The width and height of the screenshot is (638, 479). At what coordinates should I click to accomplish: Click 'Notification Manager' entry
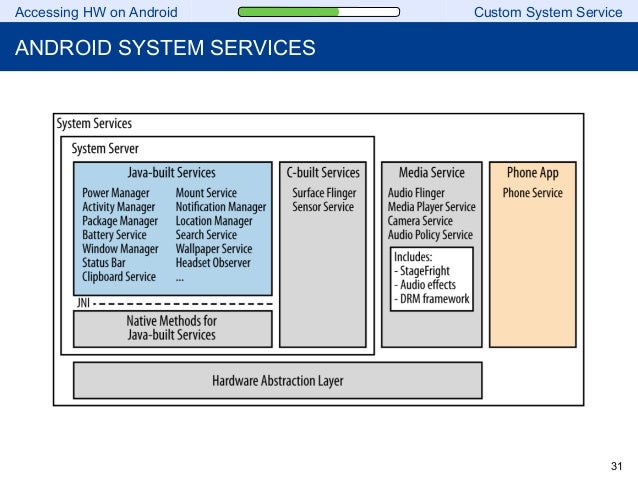point(221,207)
